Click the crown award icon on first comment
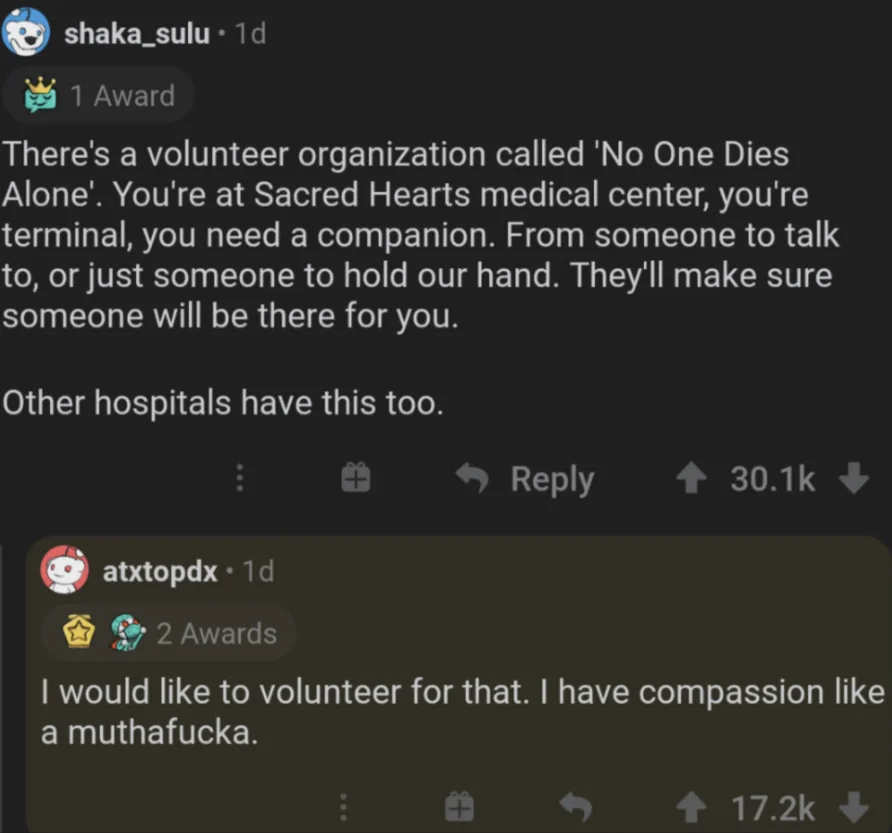Image resolution: width=892 pixels, height=833 pixels. tap(43, 96)
